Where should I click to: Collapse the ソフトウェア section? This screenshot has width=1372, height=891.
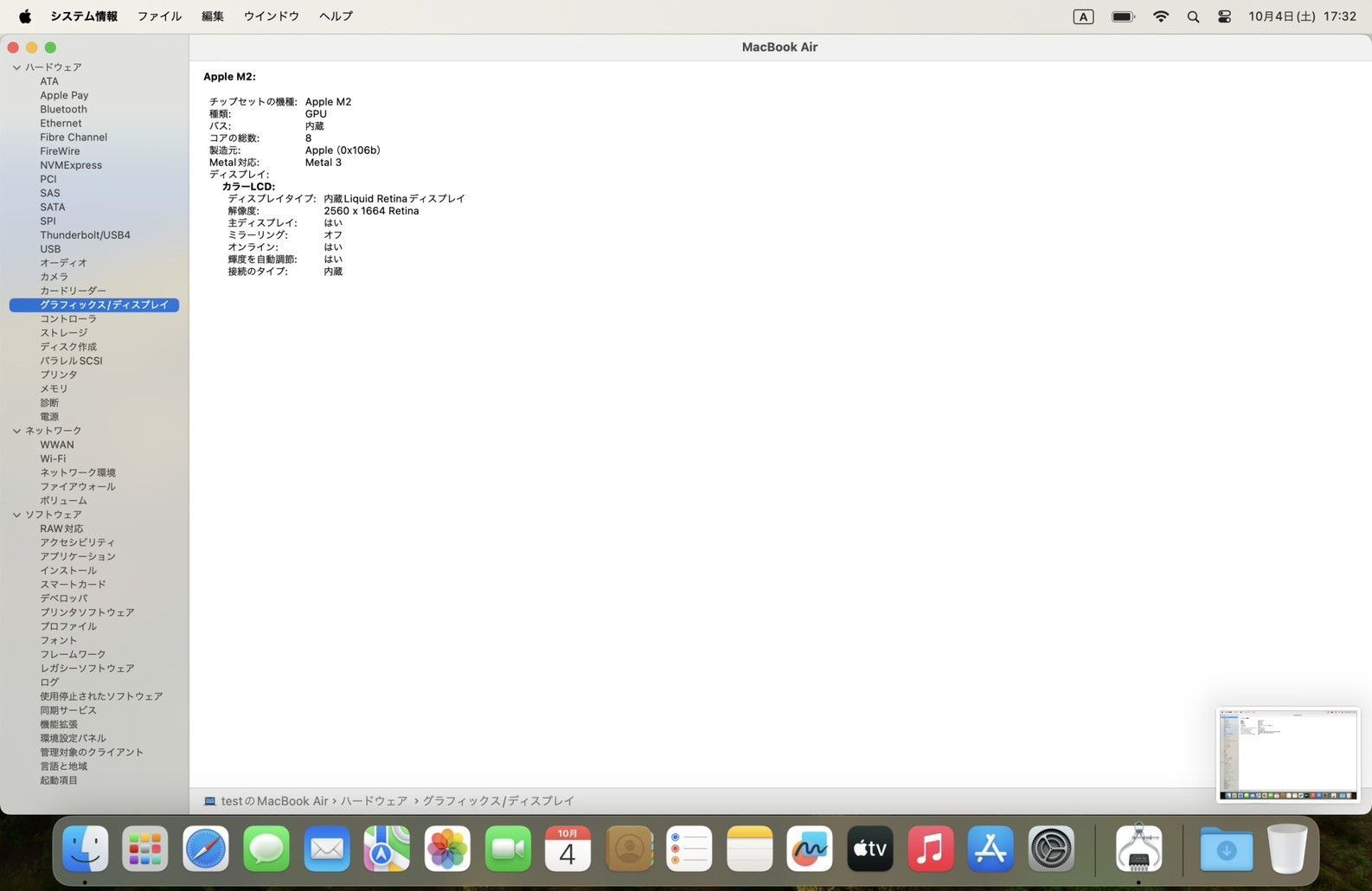point(16,515)
